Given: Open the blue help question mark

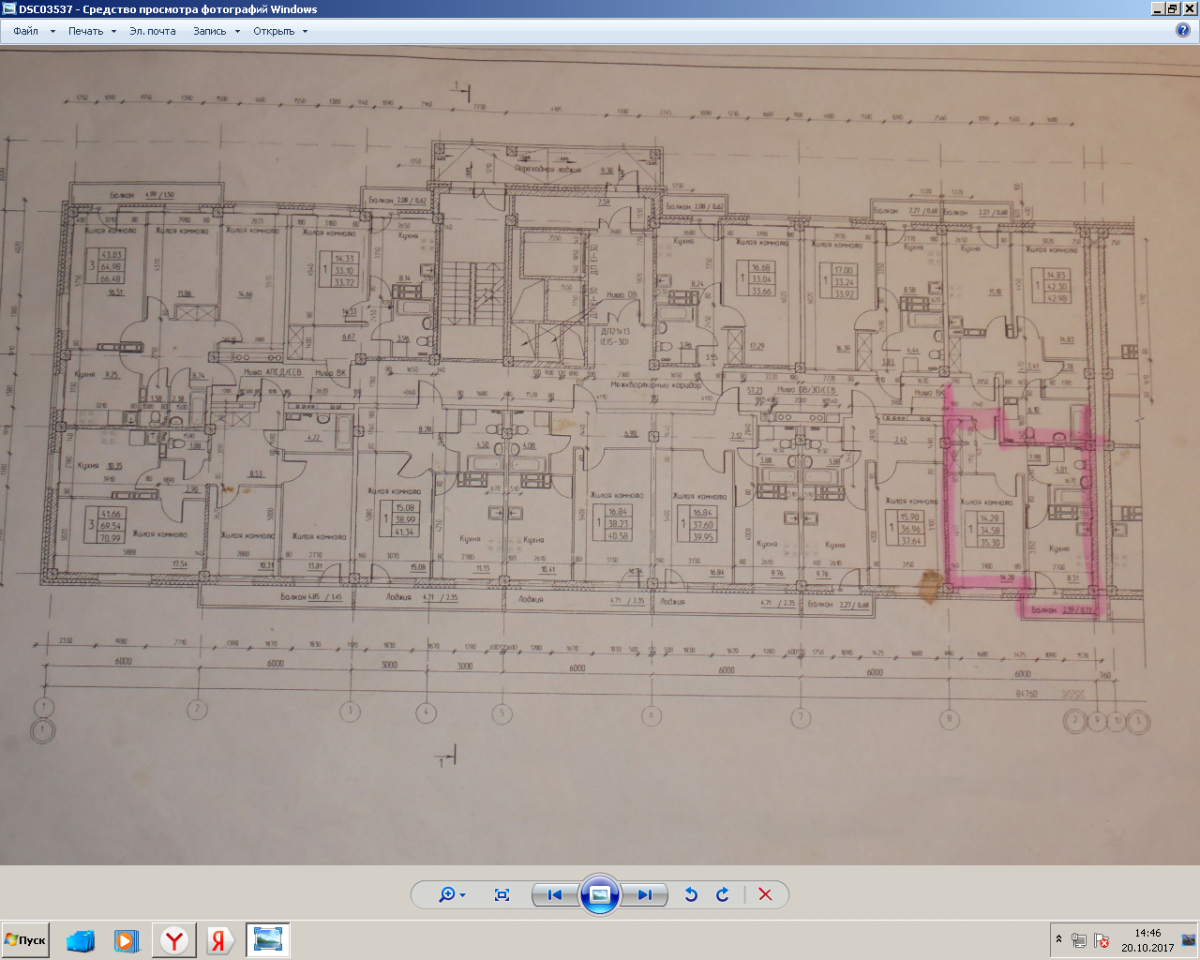Looking at the screenshot, I should 1182,30.
